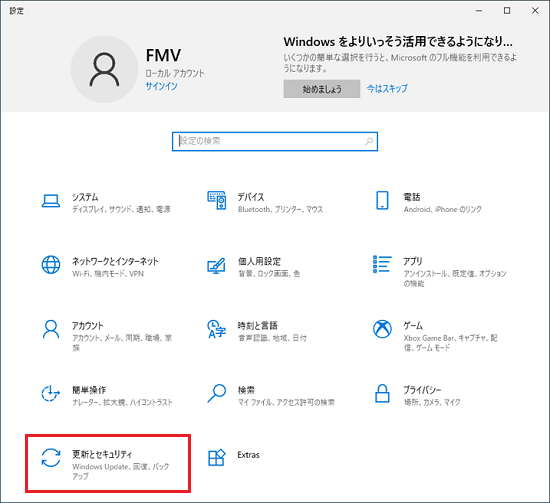The image size is (550, 503).
Task: Open 簡単操作 label
Action: 89,390
